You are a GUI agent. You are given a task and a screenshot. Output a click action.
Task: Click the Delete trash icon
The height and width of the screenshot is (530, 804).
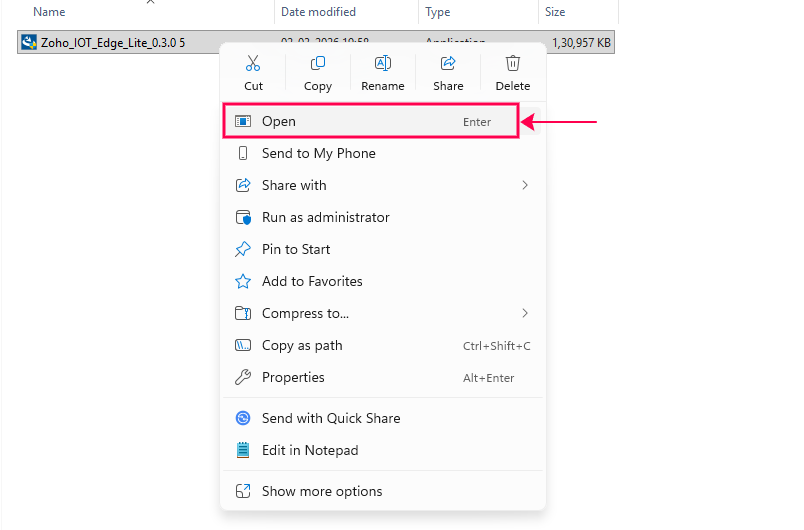pyautogui.click(x=512, y=63)
